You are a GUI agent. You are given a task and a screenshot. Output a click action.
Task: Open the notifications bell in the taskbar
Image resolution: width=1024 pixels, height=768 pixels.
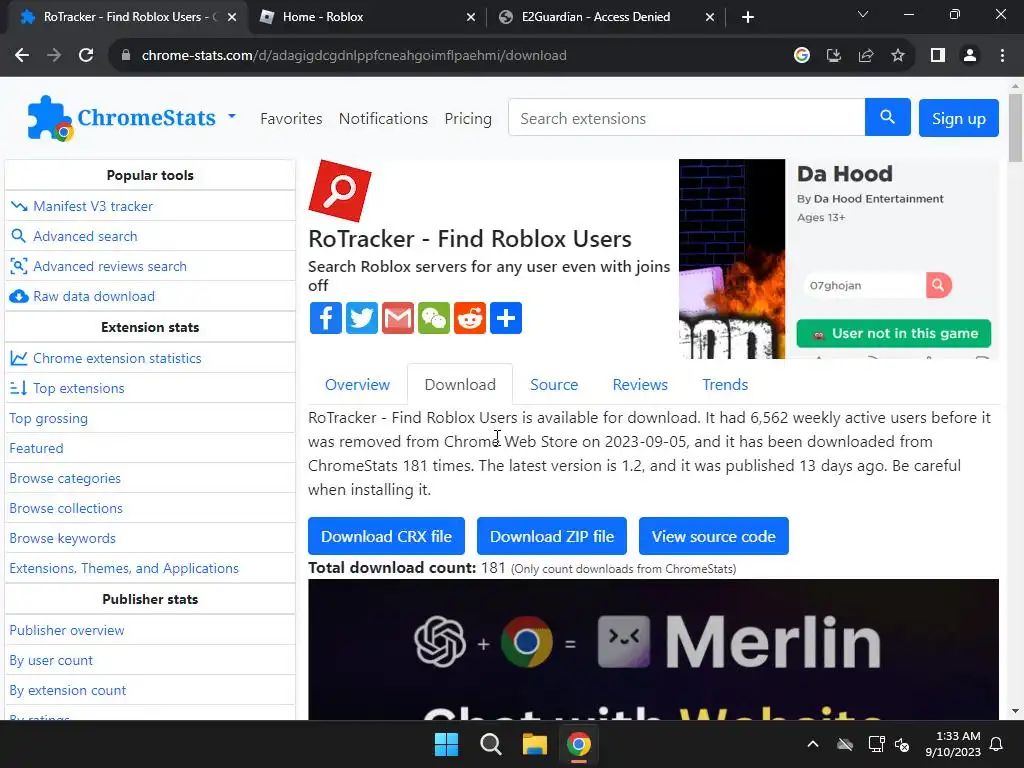pos(997,744)
